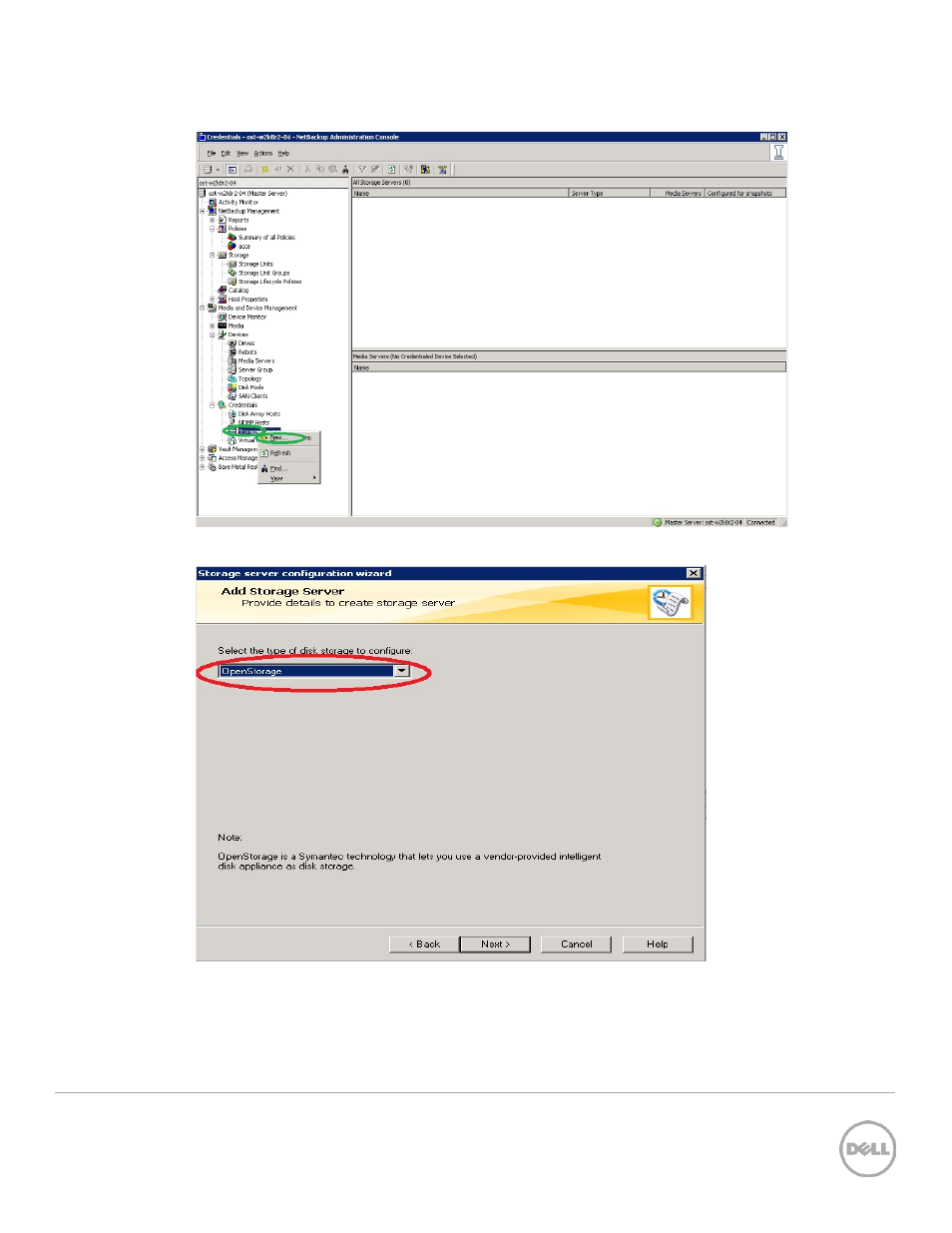Click the yellow star New toolbar icon

[x=265, y=170]
